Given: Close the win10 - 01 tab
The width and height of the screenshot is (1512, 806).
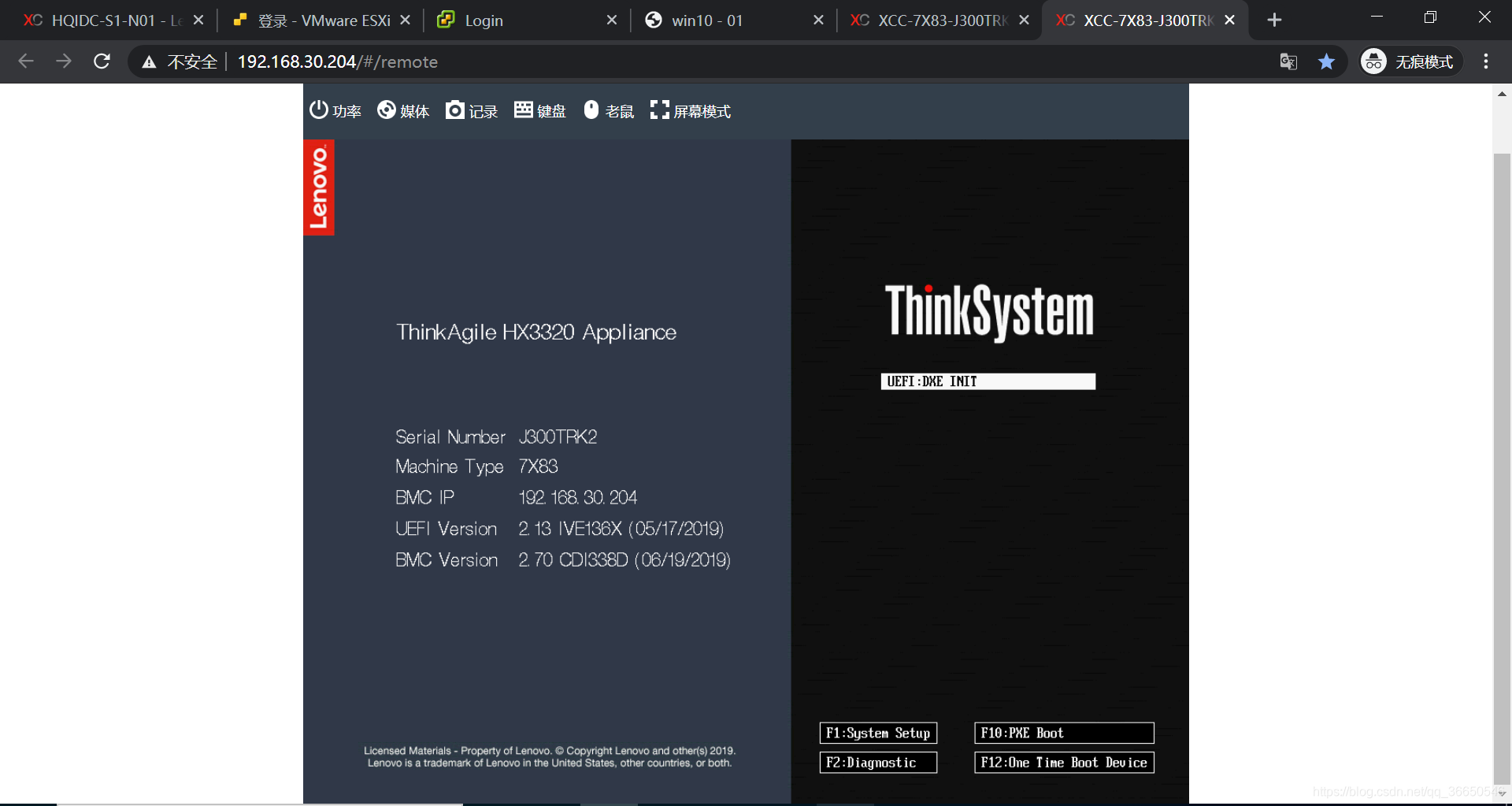Looking at the screenshot, I should pyautogui.click(x=818, y=20).
